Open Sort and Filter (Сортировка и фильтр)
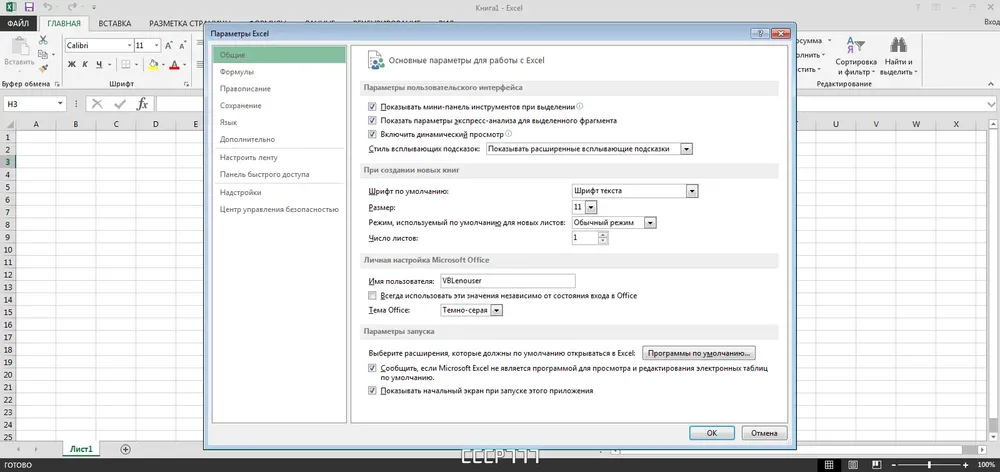 856,56
